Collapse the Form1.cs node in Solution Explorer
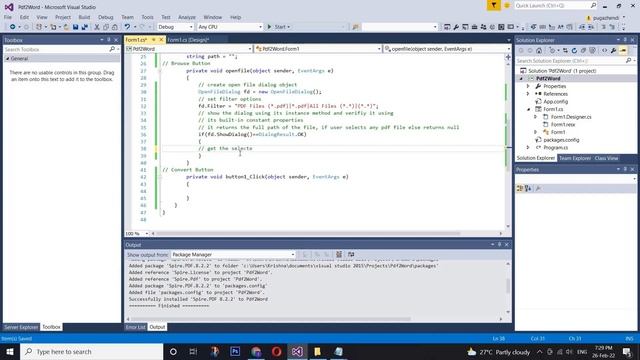 click(529, 109)
